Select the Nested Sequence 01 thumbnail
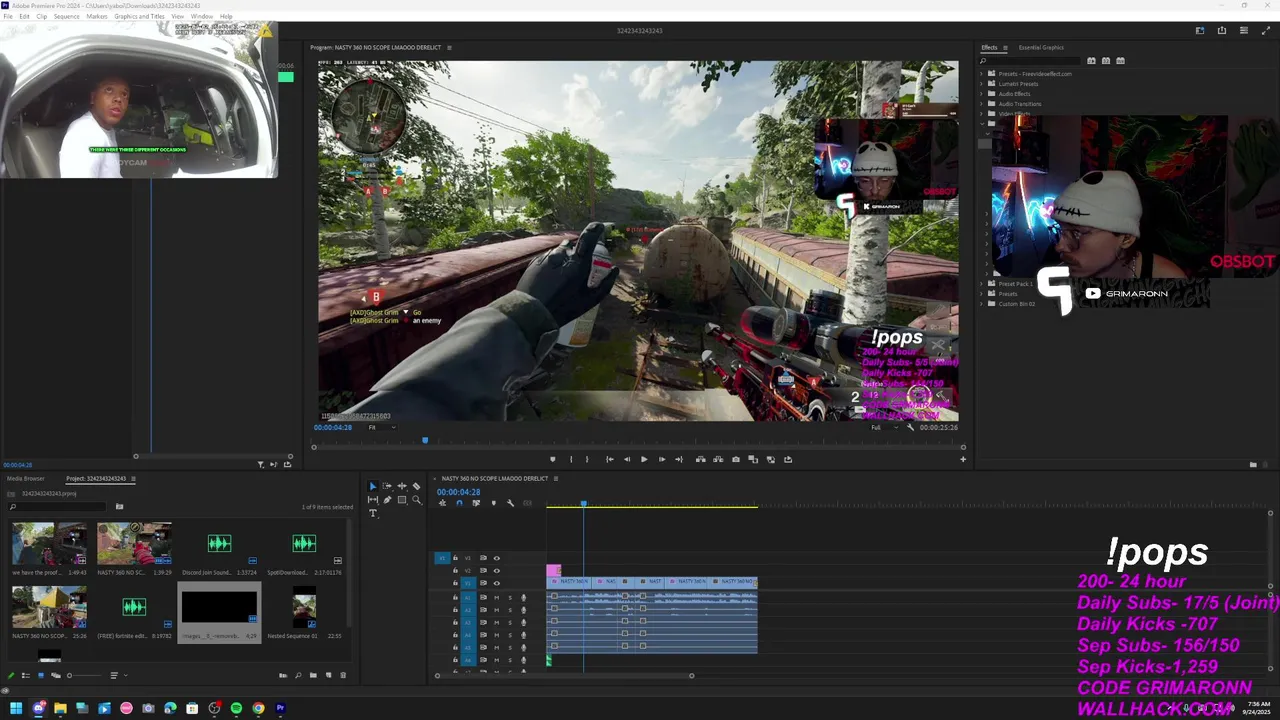1280x720 pixels. pyautogui.click(x=304, y=605)
